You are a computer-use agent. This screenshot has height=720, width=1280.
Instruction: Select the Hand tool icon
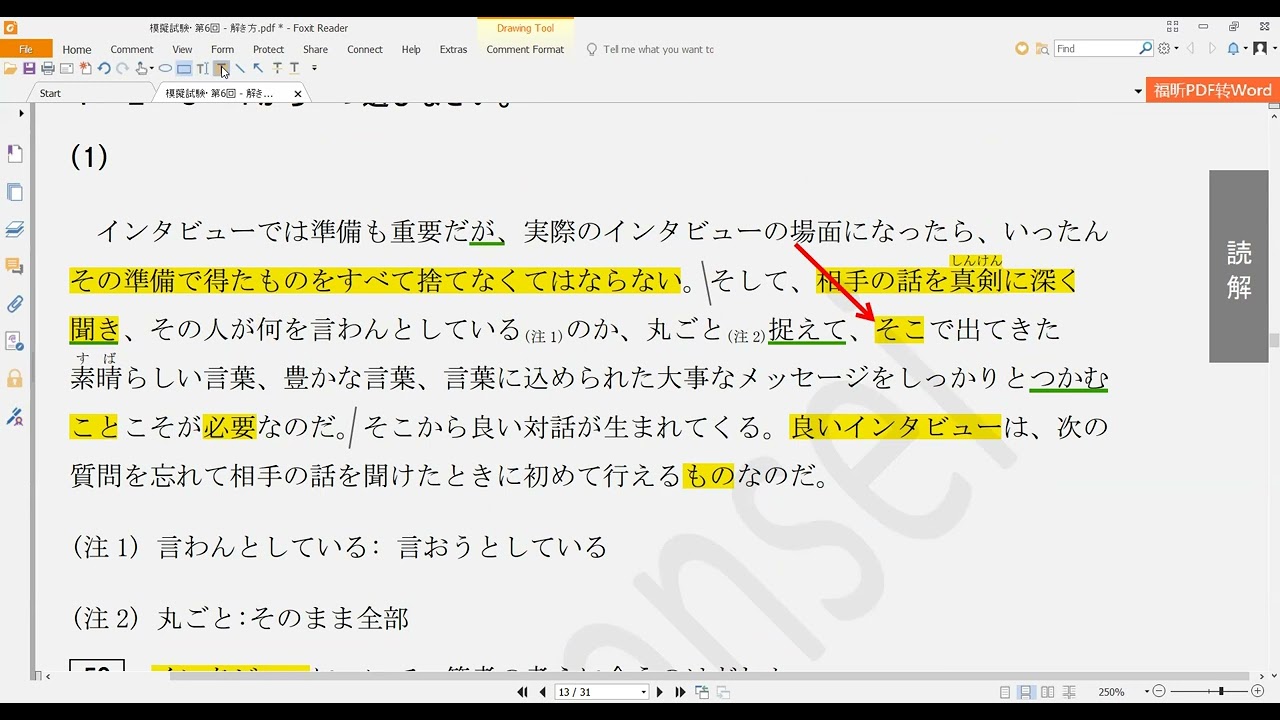coord(141,69)
